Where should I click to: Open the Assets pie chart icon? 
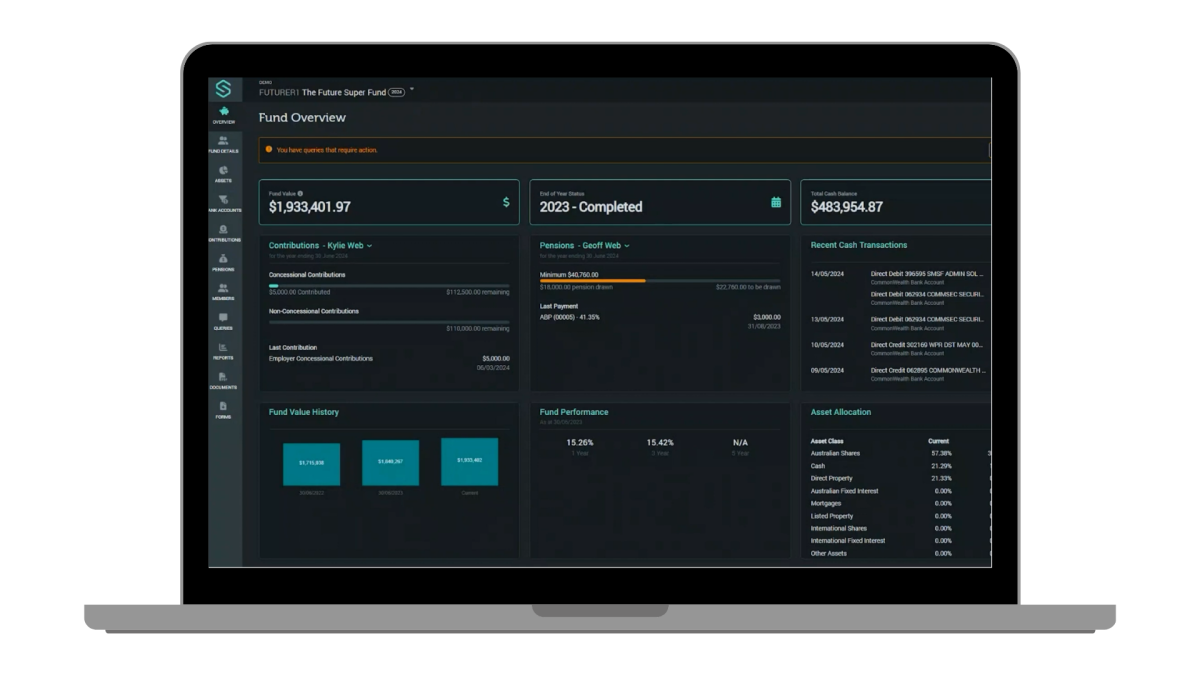tap(223, 171)
